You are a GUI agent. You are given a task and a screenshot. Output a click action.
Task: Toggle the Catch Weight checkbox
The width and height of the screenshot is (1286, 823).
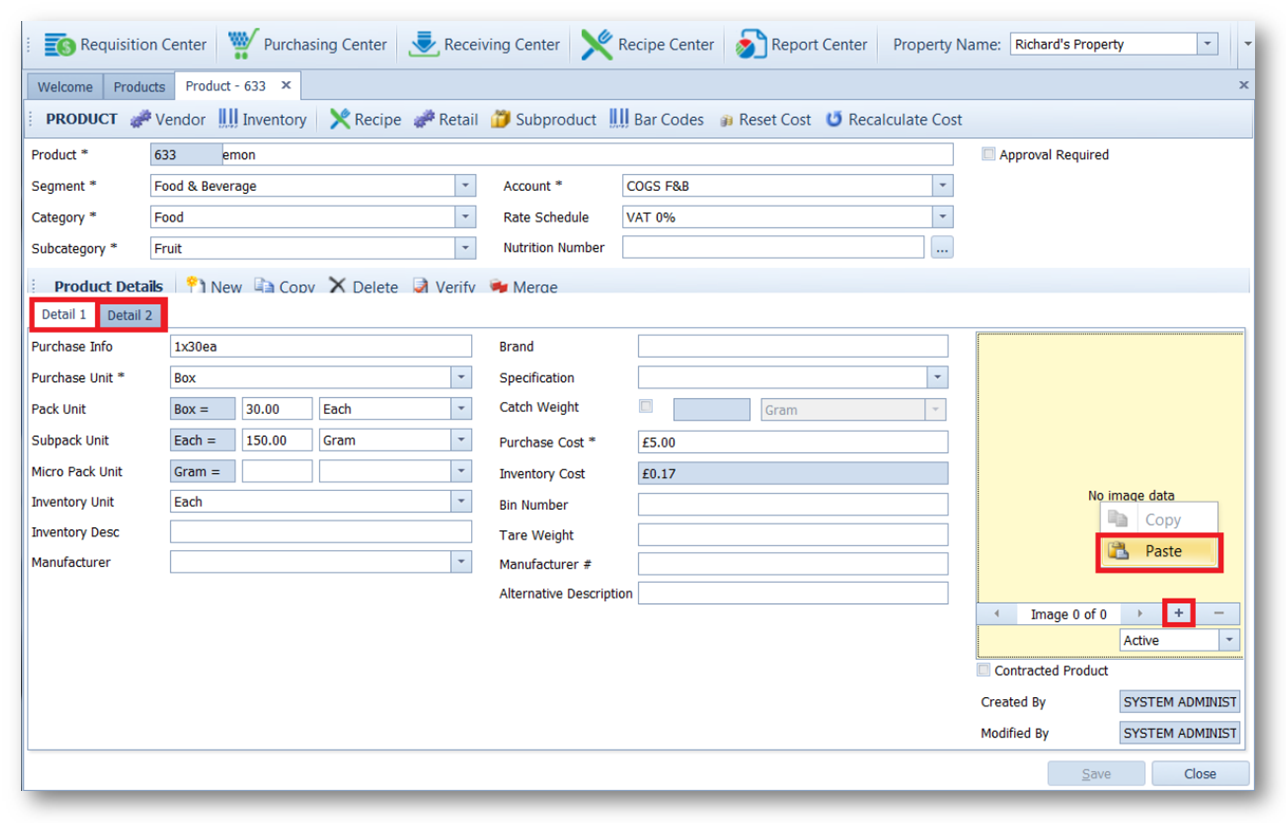[x=646, y=407]
